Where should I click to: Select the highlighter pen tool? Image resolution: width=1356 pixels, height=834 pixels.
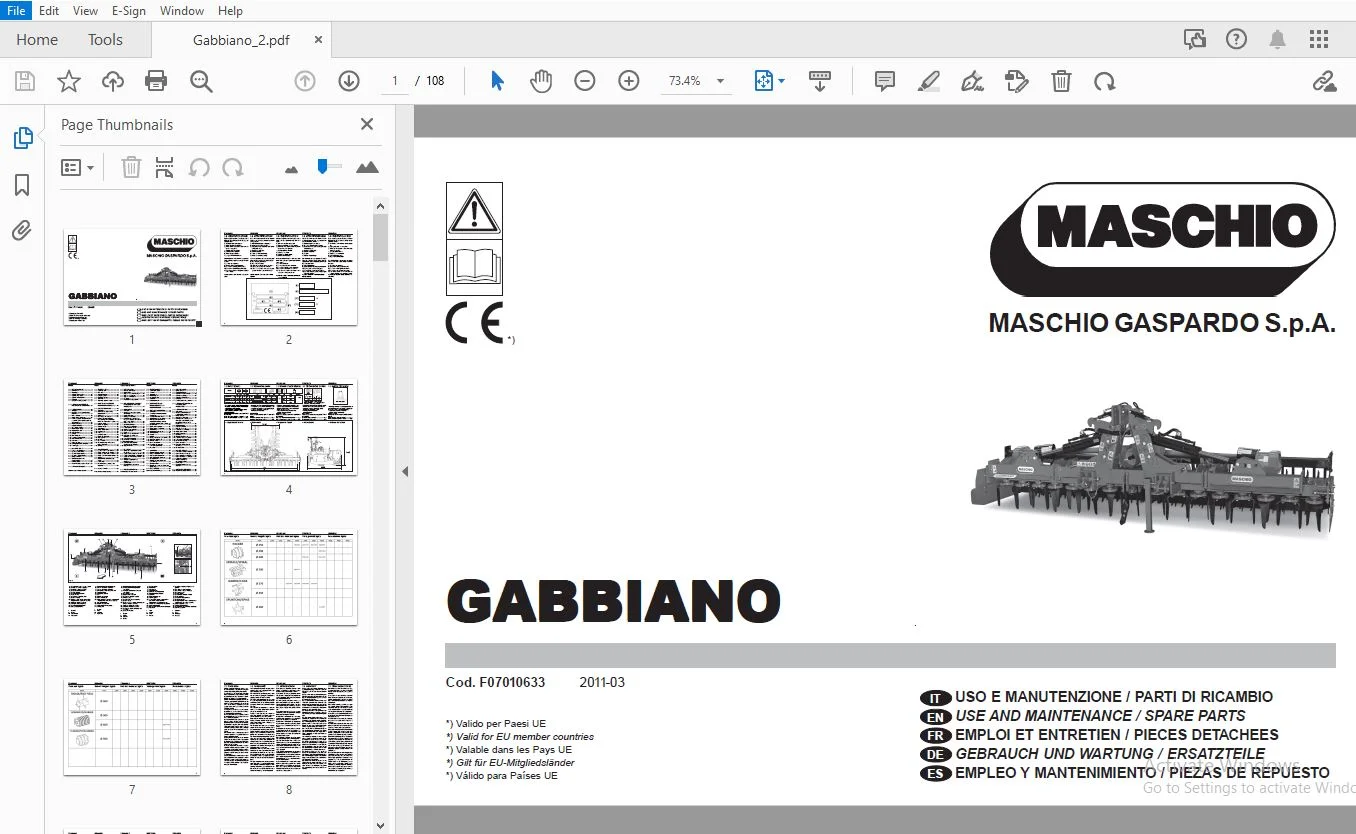point(929,81)
